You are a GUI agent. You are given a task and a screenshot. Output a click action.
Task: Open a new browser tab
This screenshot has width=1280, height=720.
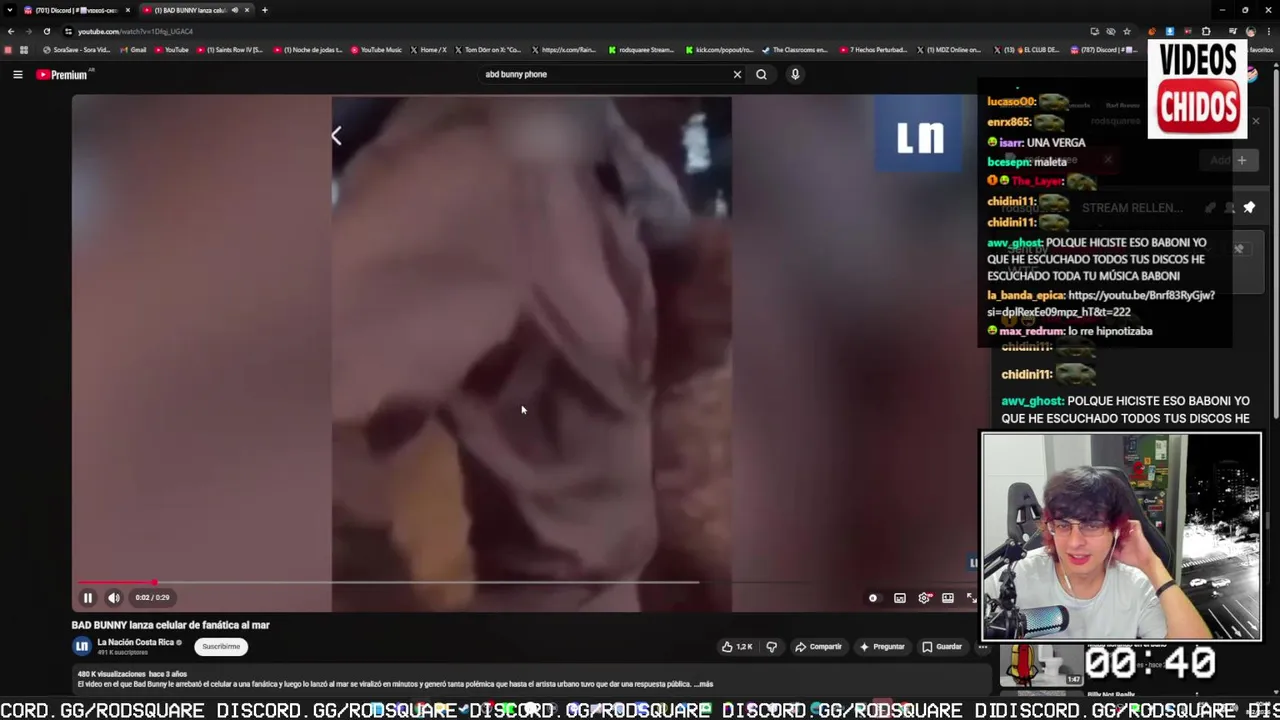tap(264, 10)
